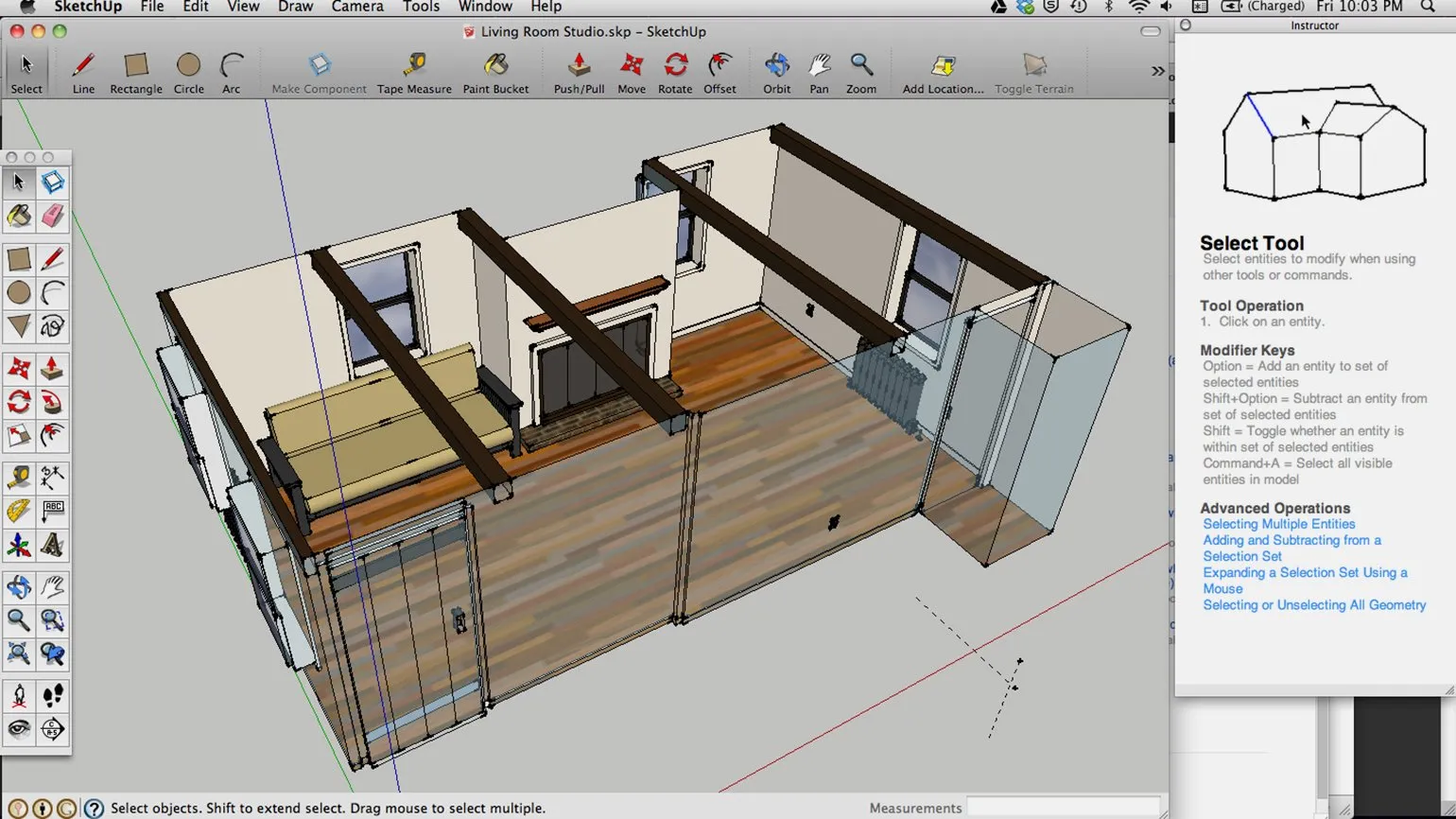Click the 3D Text tool icon
This screenshot has width=1456, height=819.
point(53,546)
